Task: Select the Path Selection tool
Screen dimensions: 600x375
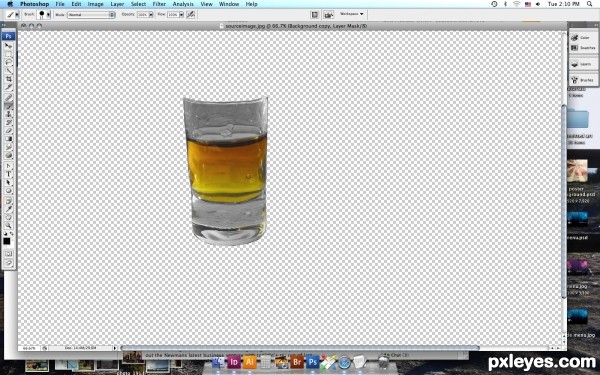Action: point(8,183)
